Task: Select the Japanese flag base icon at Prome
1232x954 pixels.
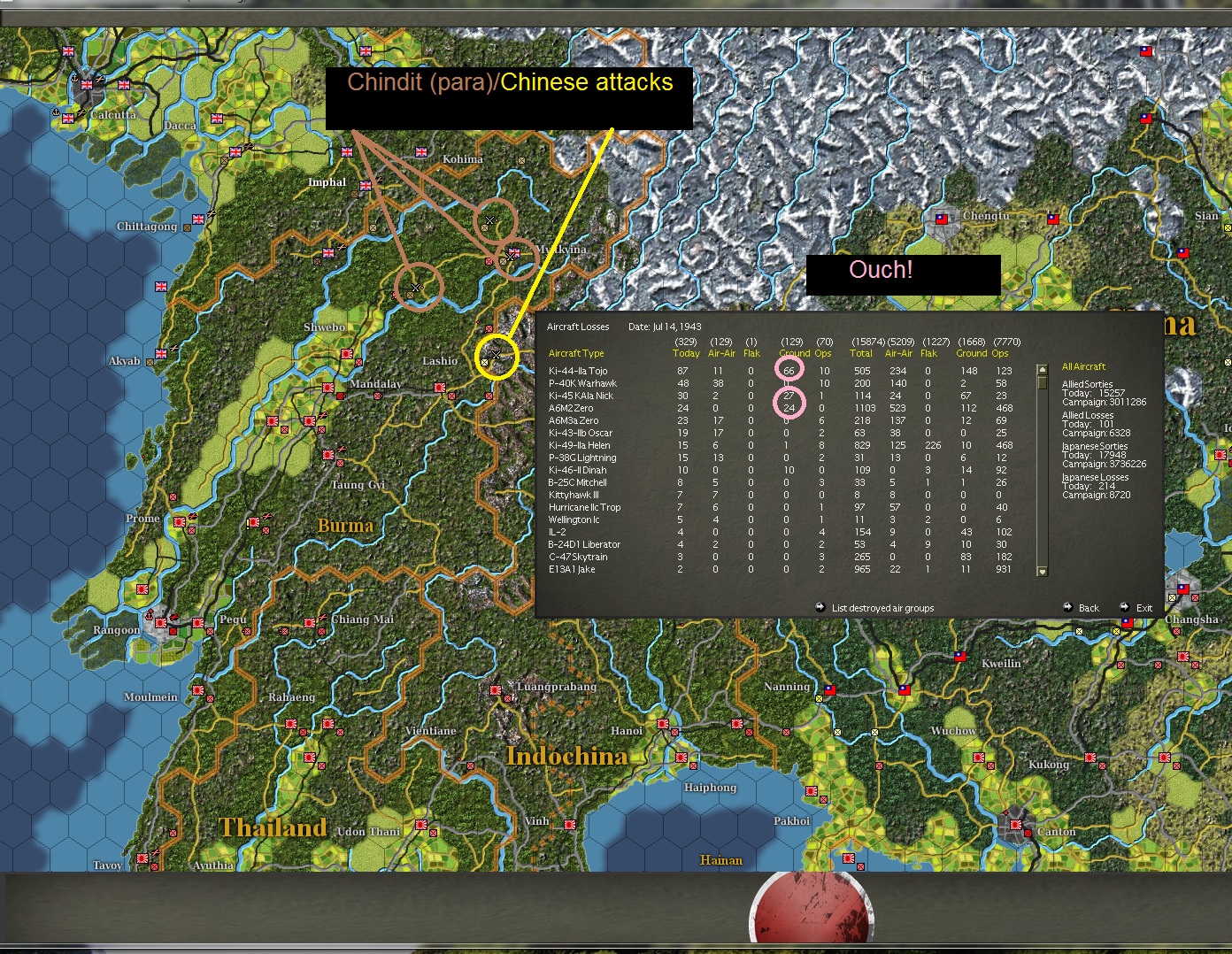Action: [180, 522]
